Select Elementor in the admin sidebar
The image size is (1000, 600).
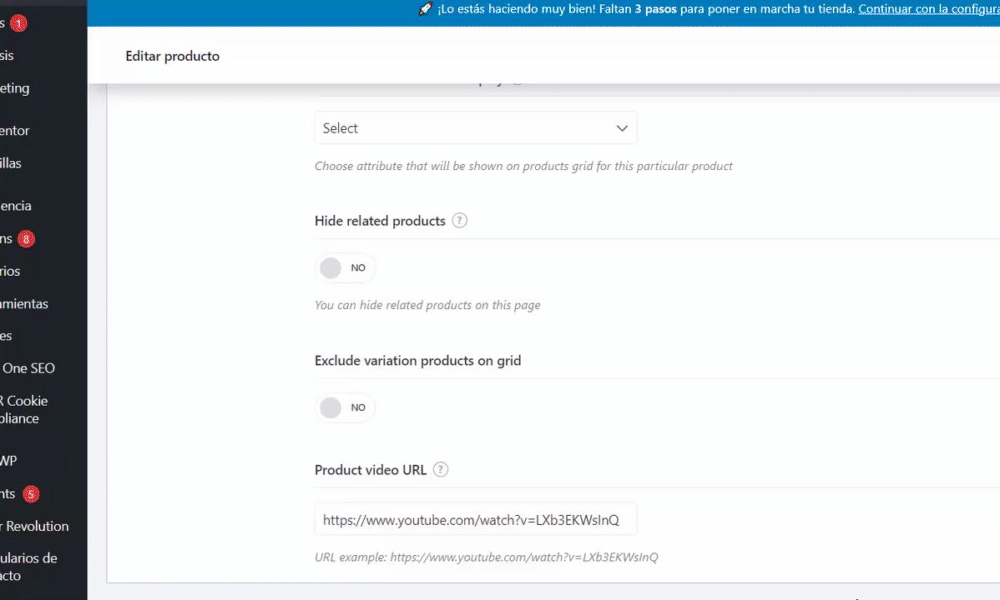[x=16, y=130]
